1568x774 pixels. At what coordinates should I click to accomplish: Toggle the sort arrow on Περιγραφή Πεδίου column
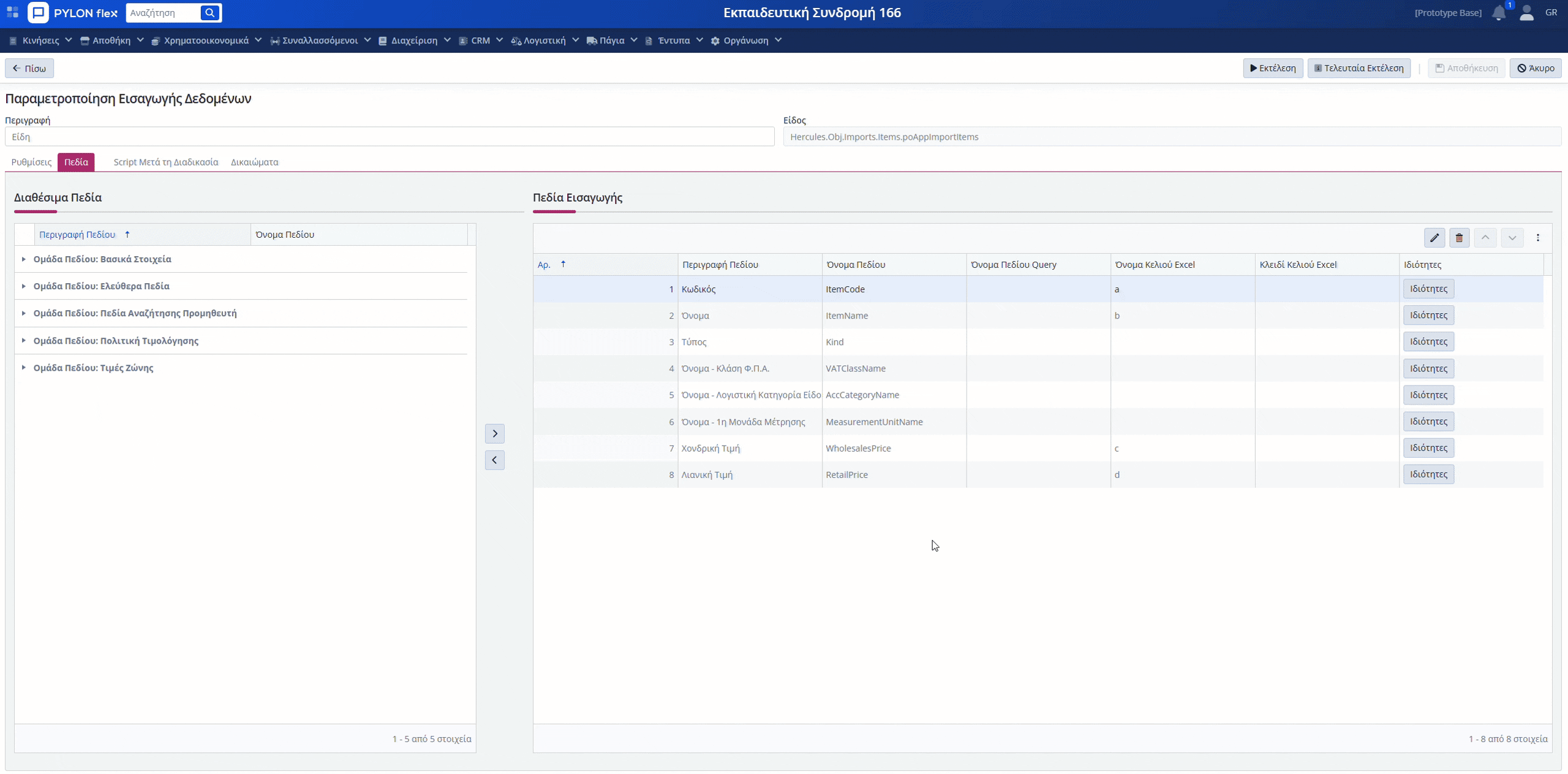point(127,234)
